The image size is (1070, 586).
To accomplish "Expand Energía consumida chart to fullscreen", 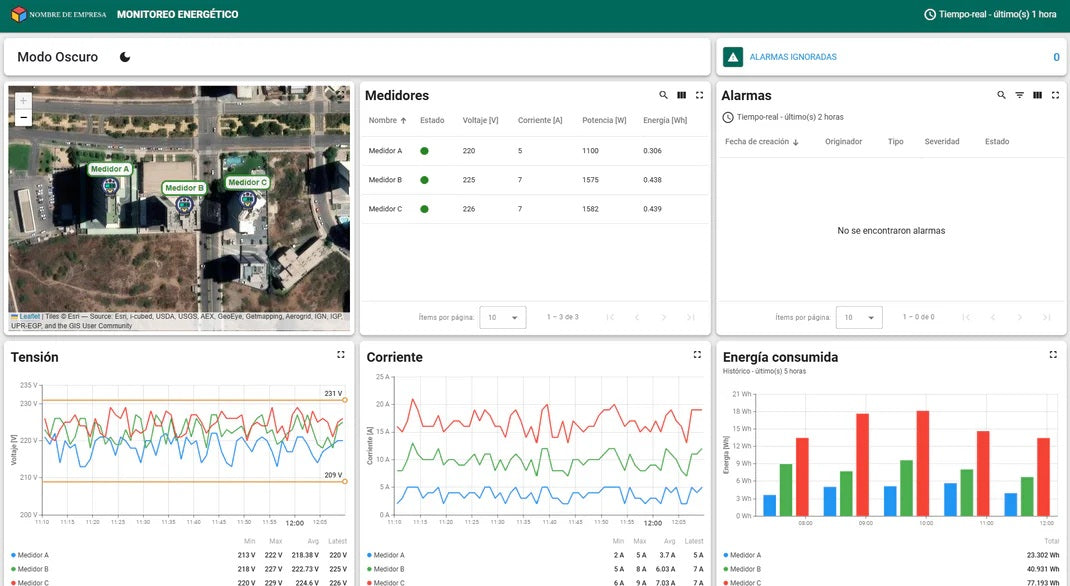I will [1053, 355].
